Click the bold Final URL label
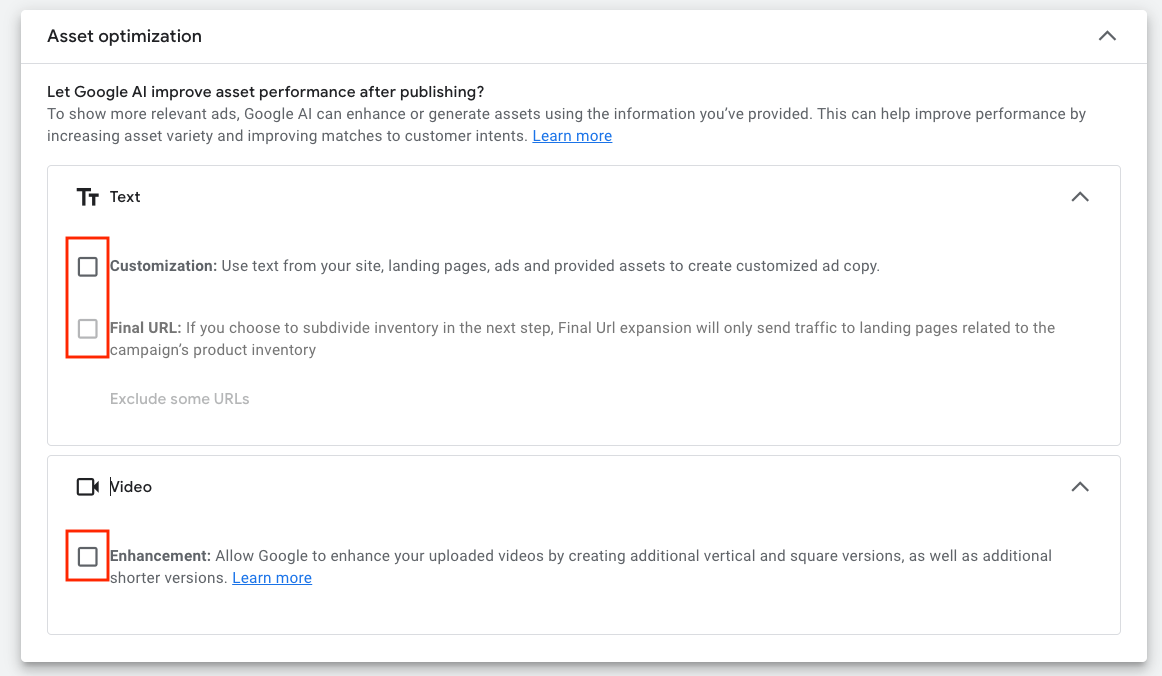 pyautogui.click(x=145, y=328)
